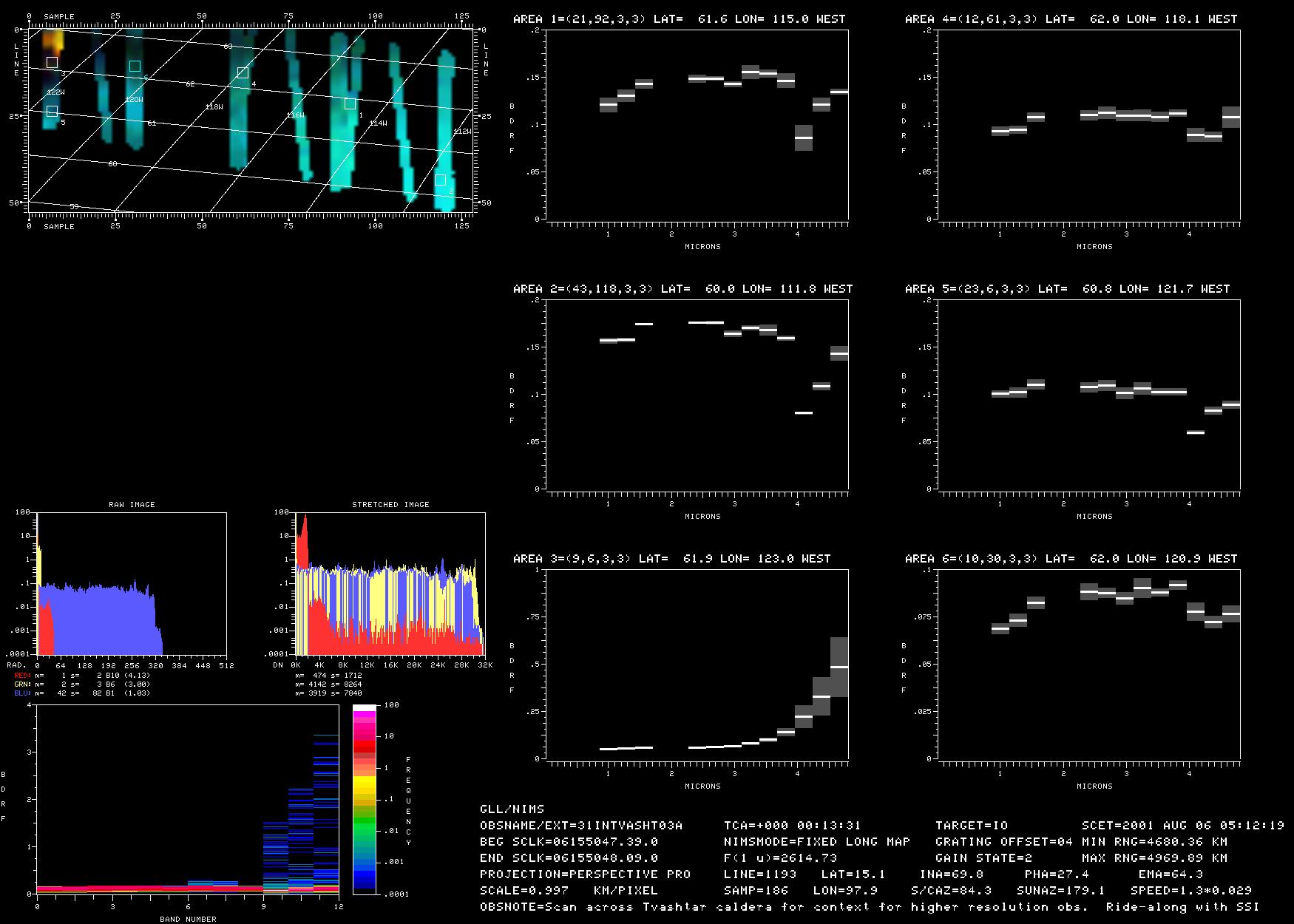Click the 112W longitude label on the map
The width and height of the screenshot is (1294, 924).
pyautogui.click(x=461, y=132)
